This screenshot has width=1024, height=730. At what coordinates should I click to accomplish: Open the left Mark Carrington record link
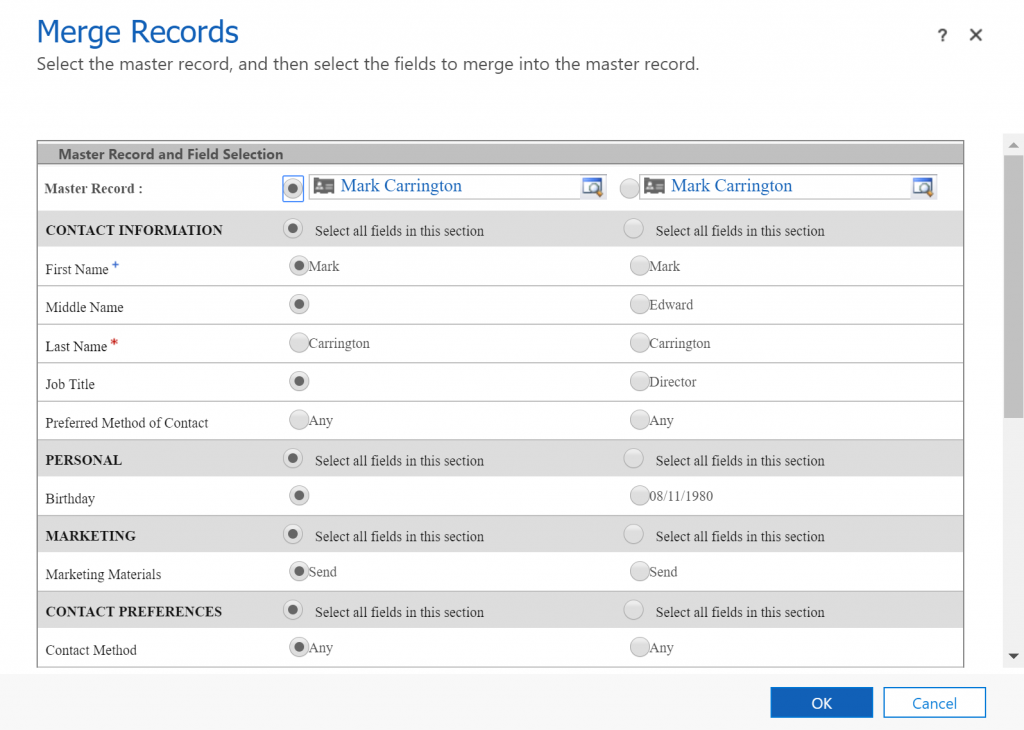[x=401, y=186]
